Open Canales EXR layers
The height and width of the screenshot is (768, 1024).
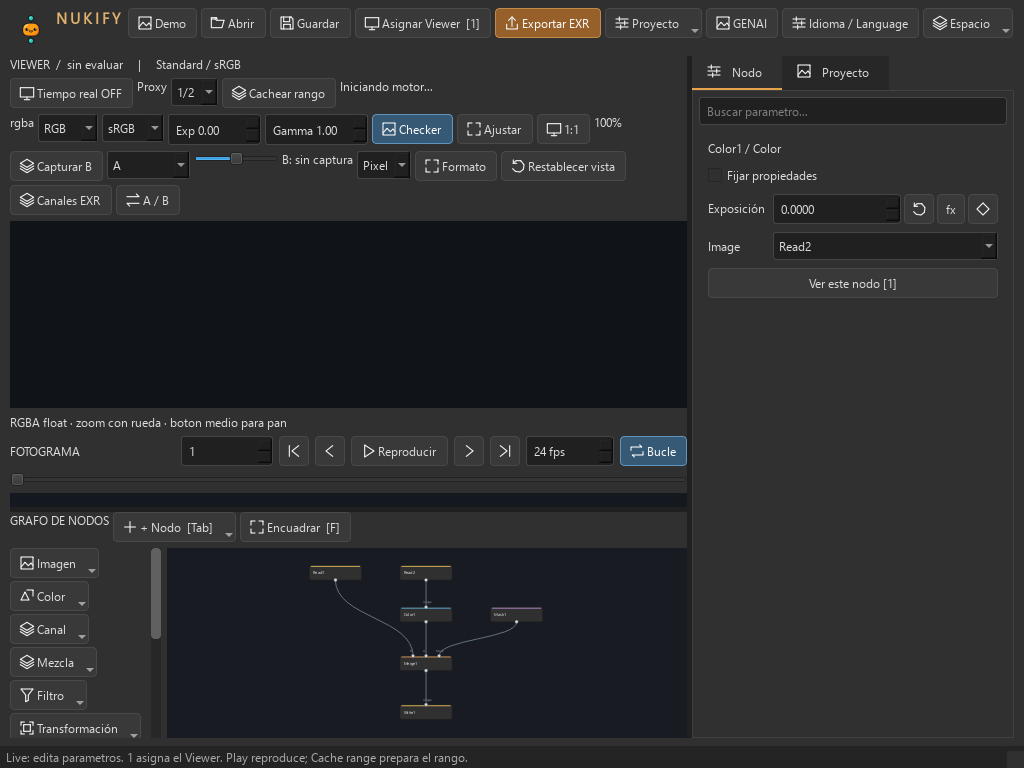[61, 200]
